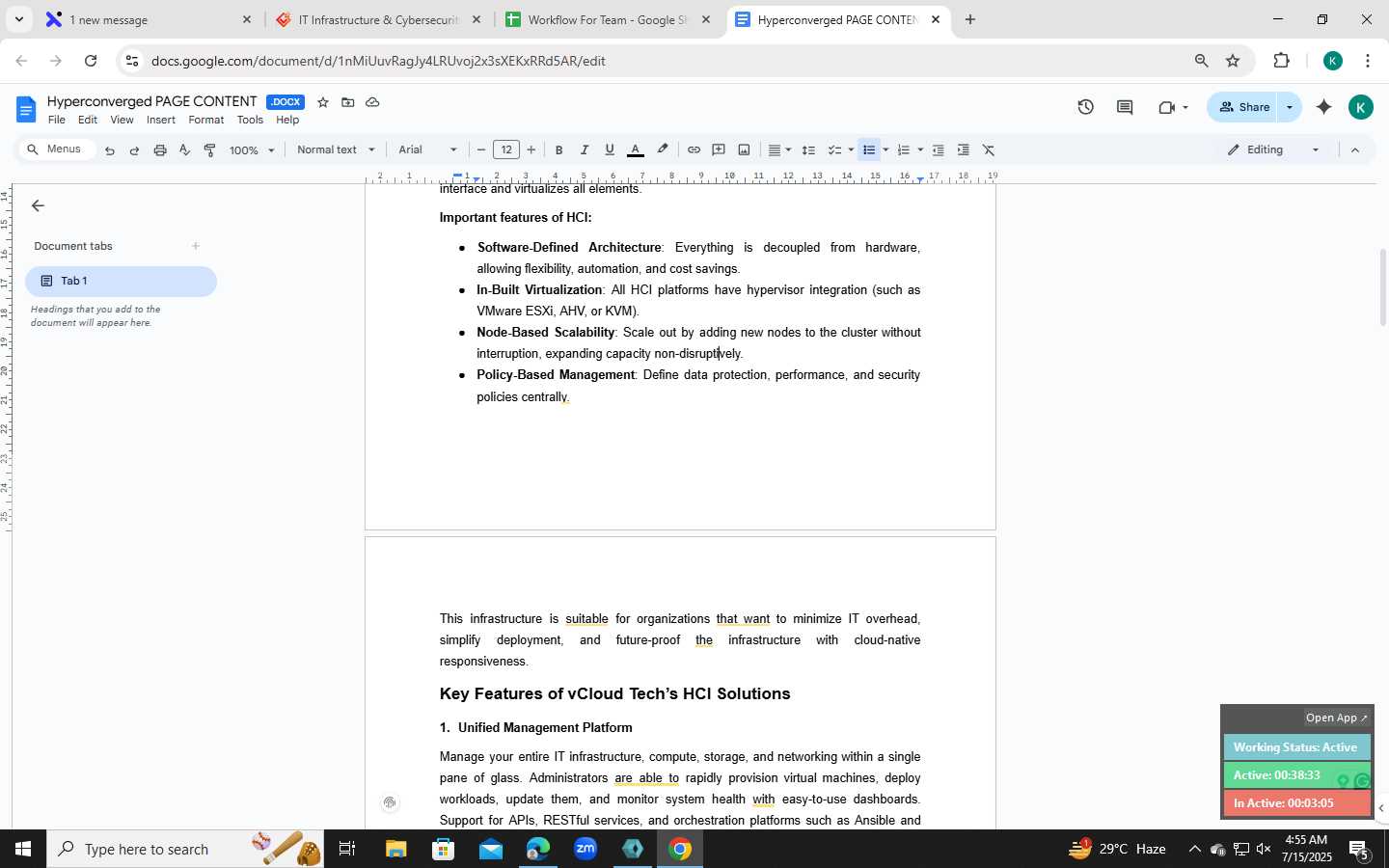
Task: Bookmark this page with star icon
Action: pyautogui.click(x=1233, y=61)
